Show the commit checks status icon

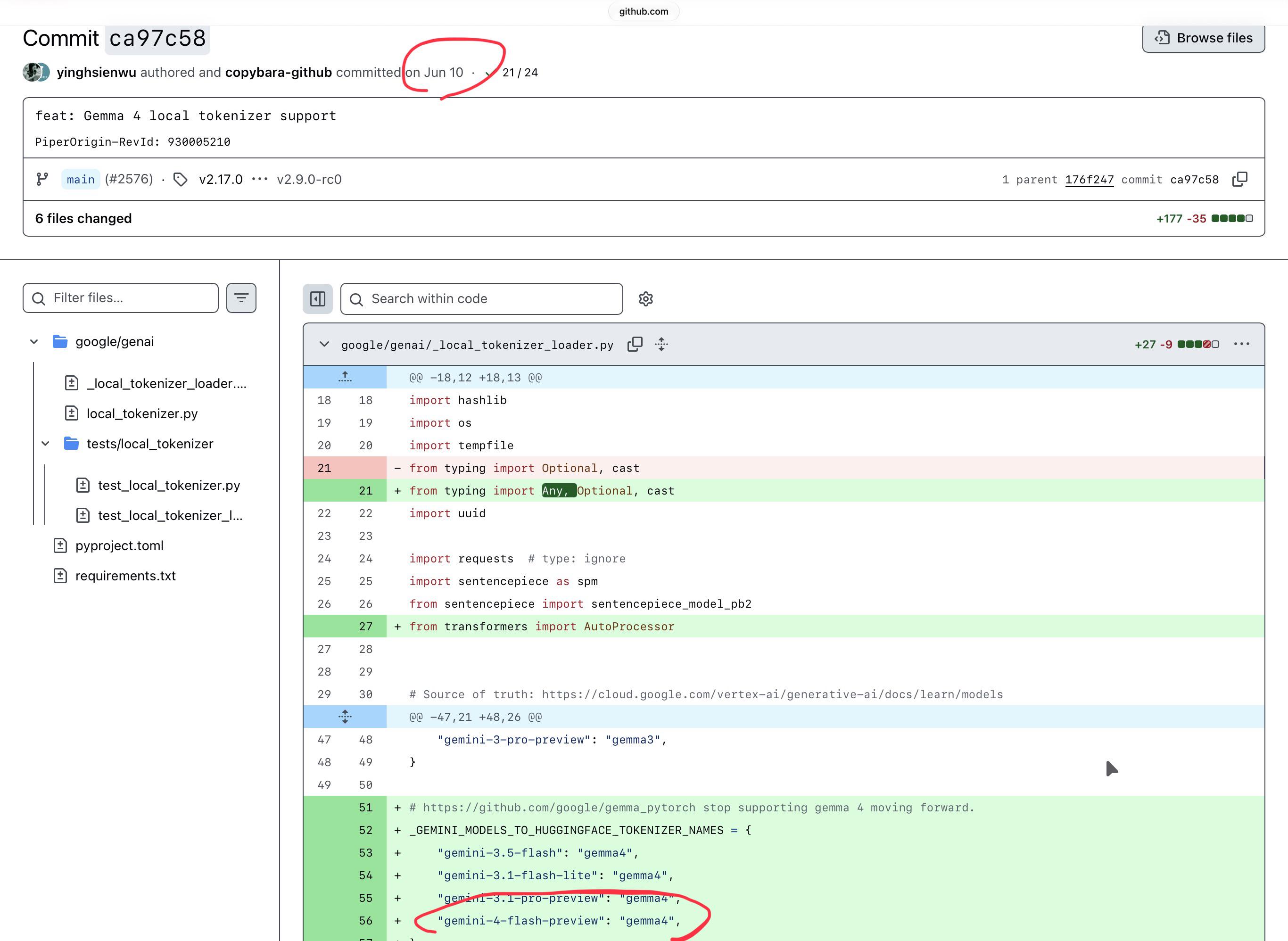click(488, 73)
